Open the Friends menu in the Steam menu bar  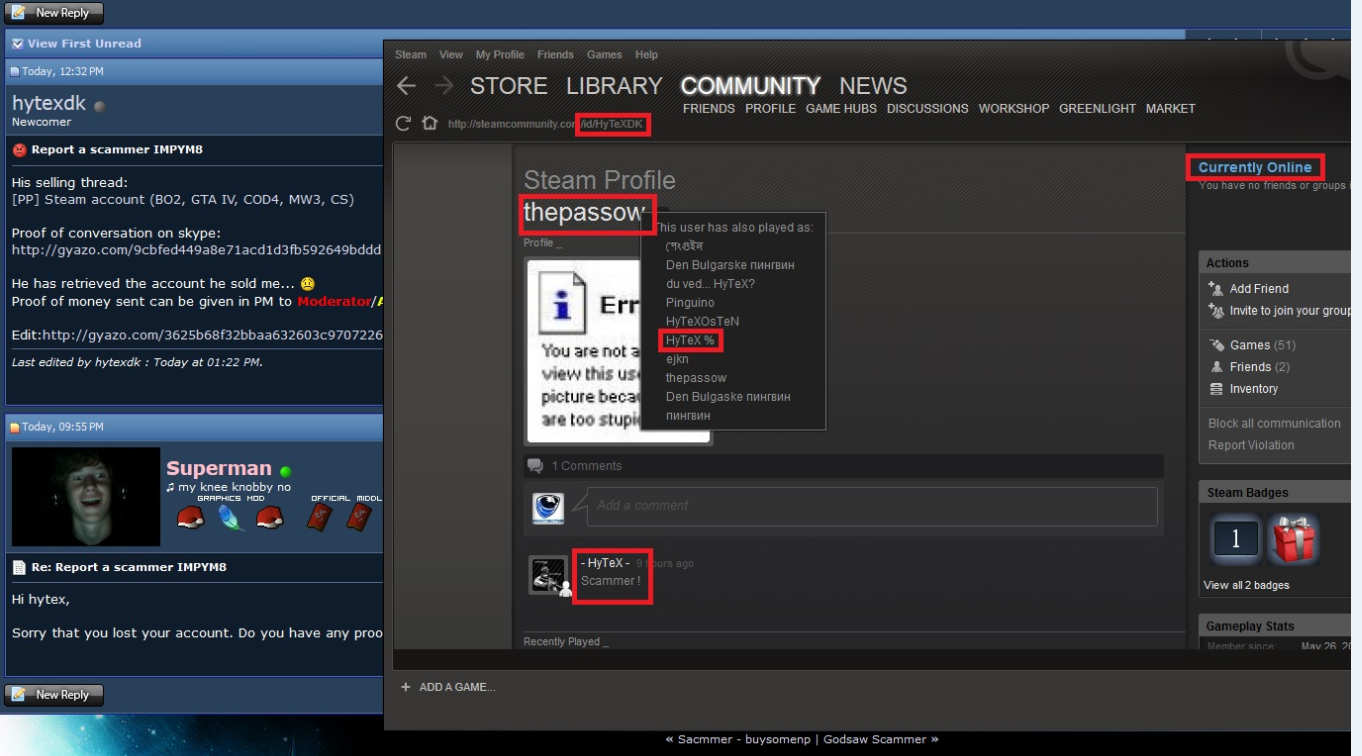tap(555, 55)
